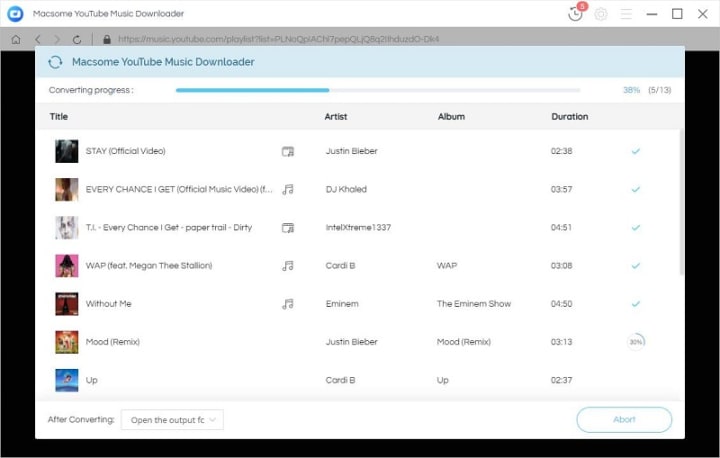Click artist 'DJ Khaled'
This screenshot has height=458, width=720.
point(346,189)
